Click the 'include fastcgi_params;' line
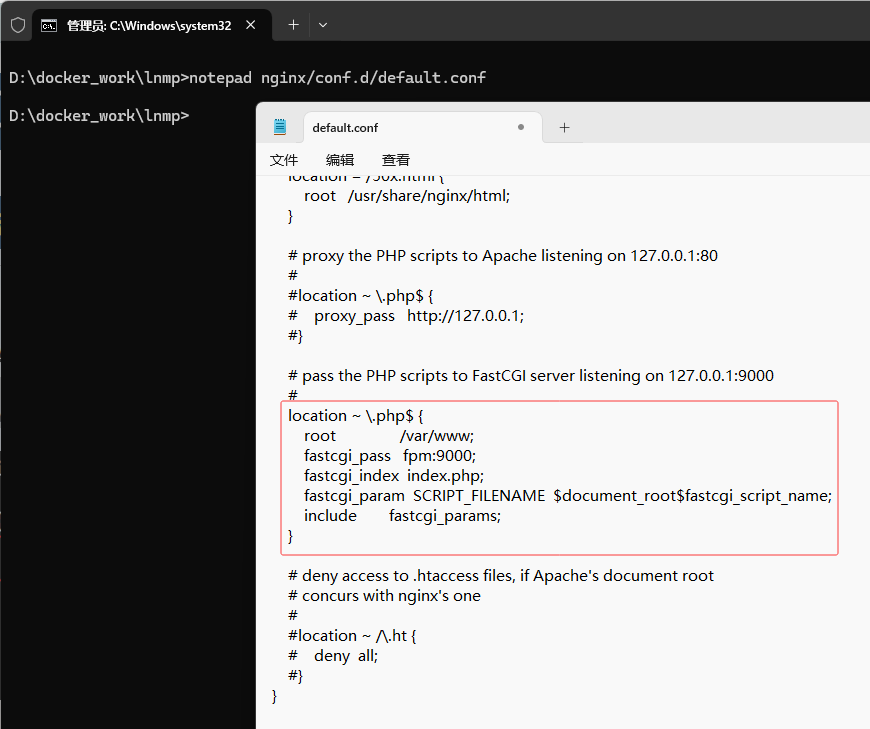This screenshot has width=870, height=729. [x=402, y=516]
